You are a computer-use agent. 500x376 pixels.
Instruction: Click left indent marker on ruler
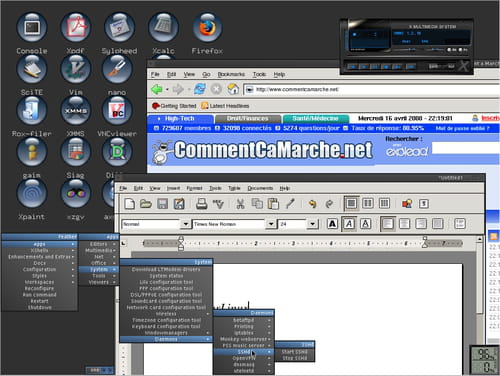click(181, 243)
